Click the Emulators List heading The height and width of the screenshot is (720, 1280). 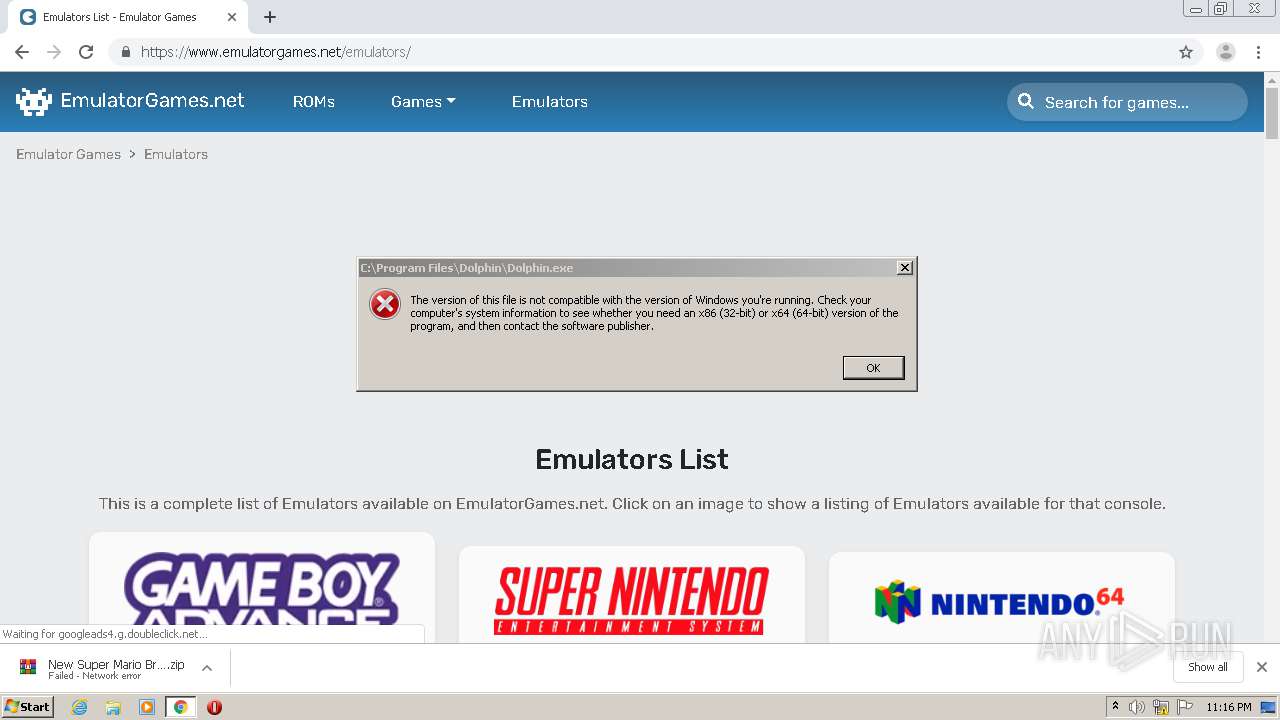point(632,459)
